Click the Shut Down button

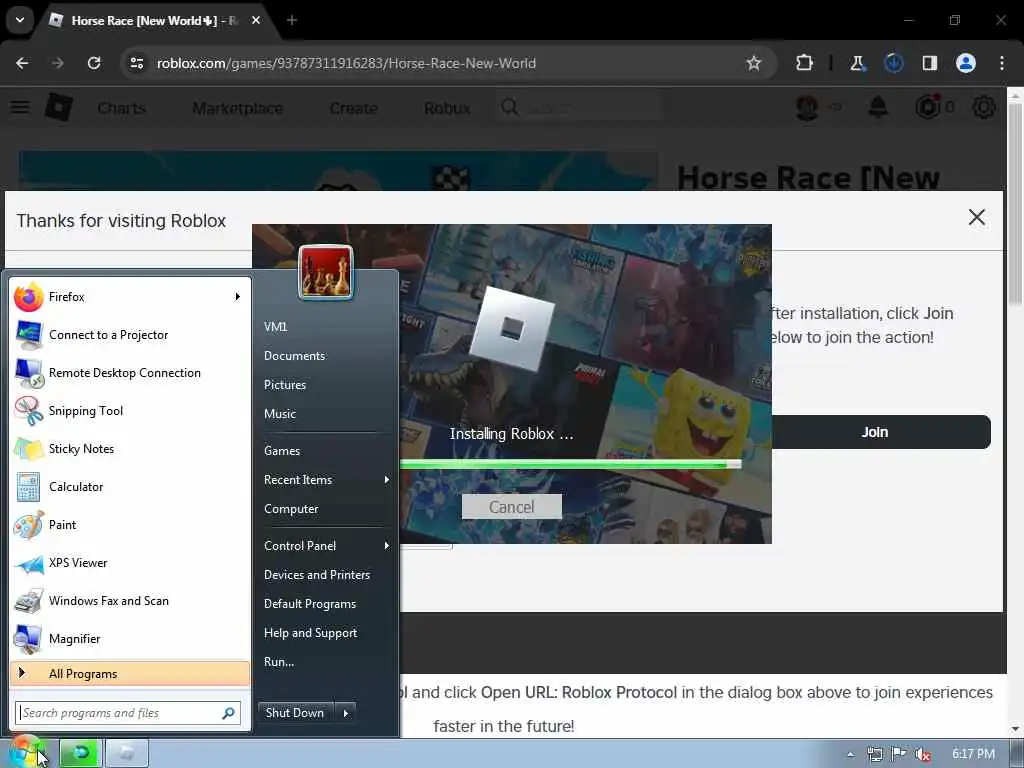(x=296, y=713)
